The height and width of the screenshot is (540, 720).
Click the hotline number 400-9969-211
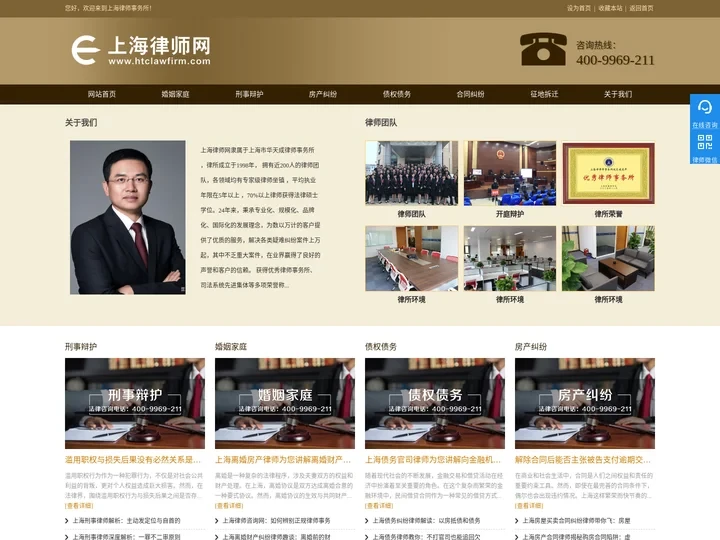click(x=615, y=60)
